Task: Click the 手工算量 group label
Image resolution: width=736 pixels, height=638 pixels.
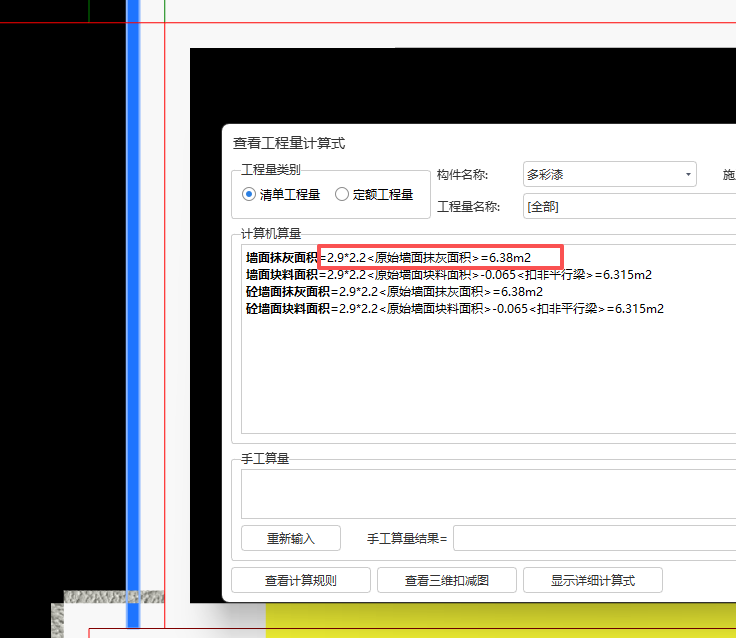Action: 265,458
